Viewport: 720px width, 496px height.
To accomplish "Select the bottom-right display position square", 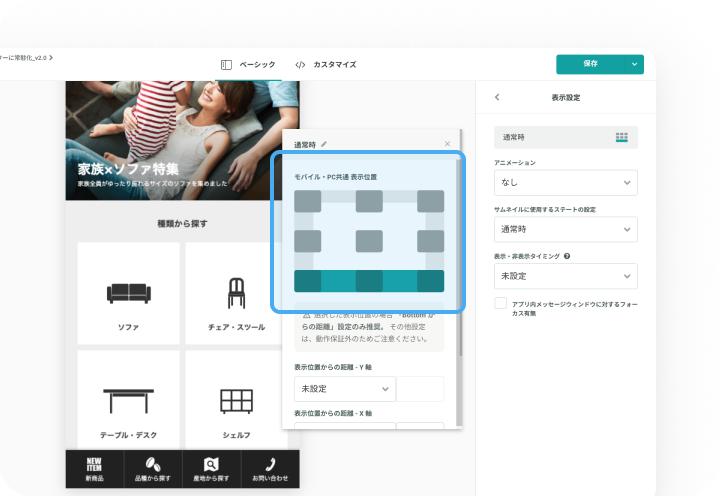I will point(431,281).
